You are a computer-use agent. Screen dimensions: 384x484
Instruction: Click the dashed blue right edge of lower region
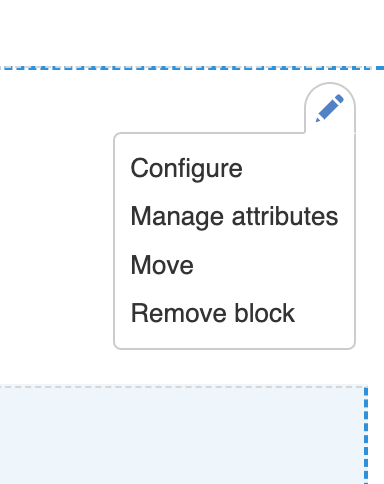366,435
